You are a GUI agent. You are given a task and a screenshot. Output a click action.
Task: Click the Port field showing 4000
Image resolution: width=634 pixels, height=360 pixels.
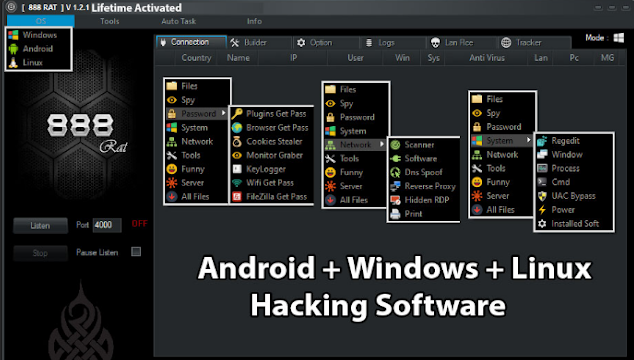[x=107, y=225]
